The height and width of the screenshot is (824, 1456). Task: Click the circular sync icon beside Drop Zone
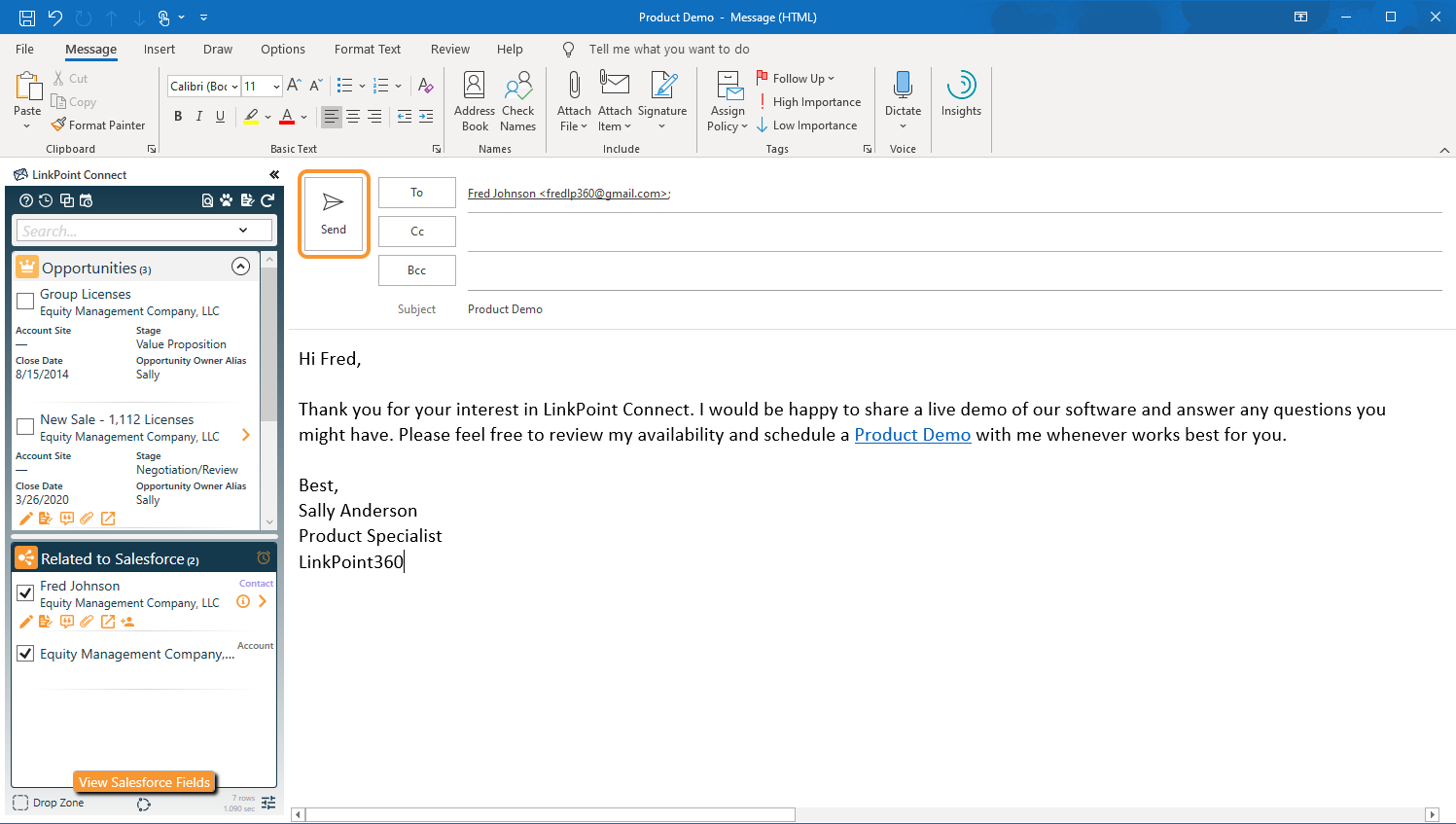(144, 805)
